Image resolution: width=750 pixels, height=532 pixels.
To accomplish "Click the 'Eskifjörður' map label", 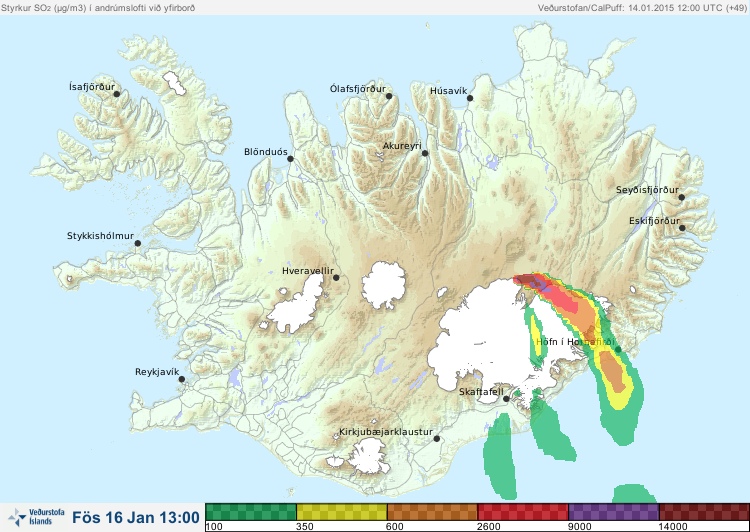I will click(x=654, y=221).
